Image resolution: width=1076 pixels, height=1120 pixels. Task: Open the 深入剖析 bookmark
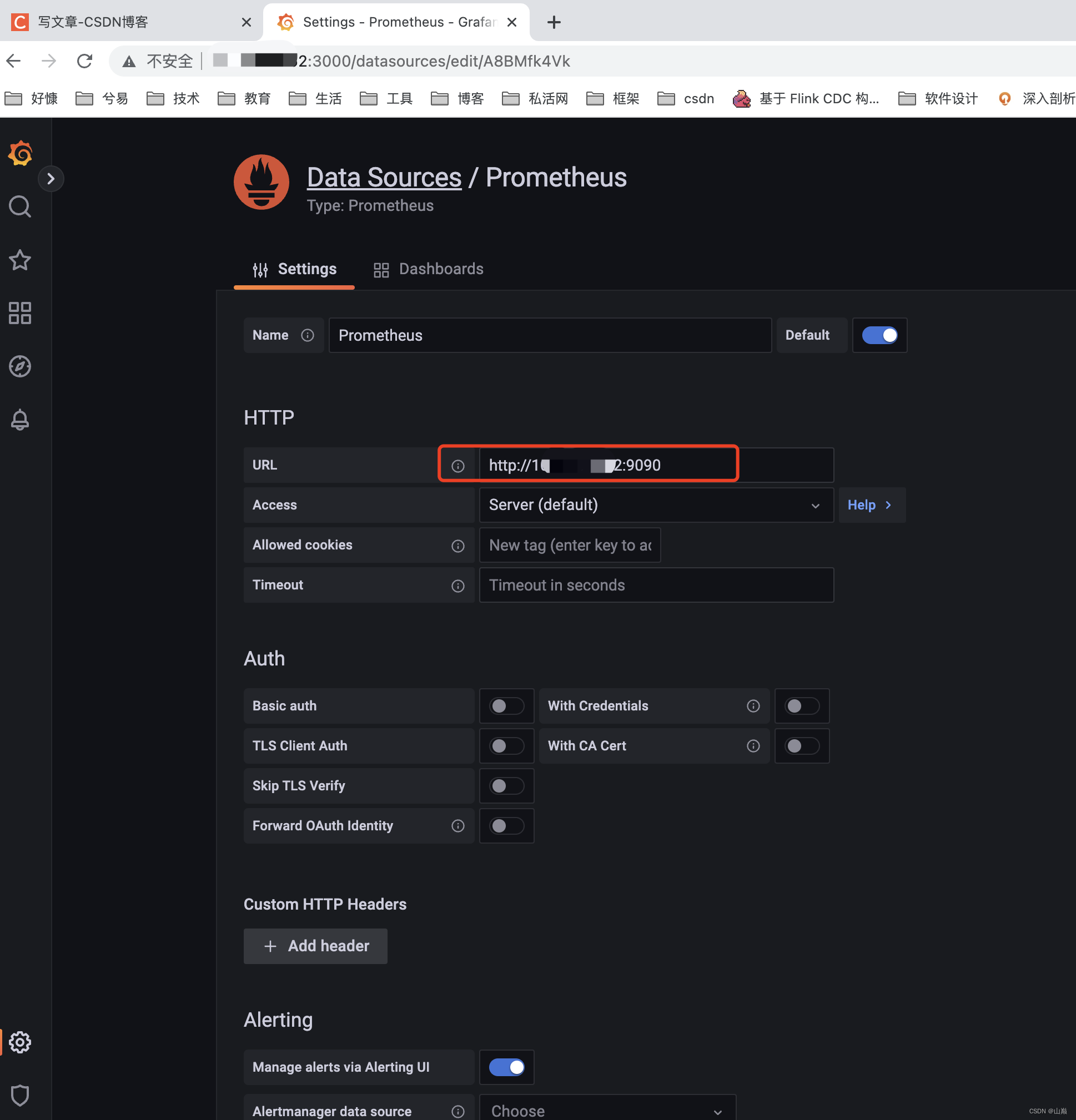click(x=1036, y=99)
